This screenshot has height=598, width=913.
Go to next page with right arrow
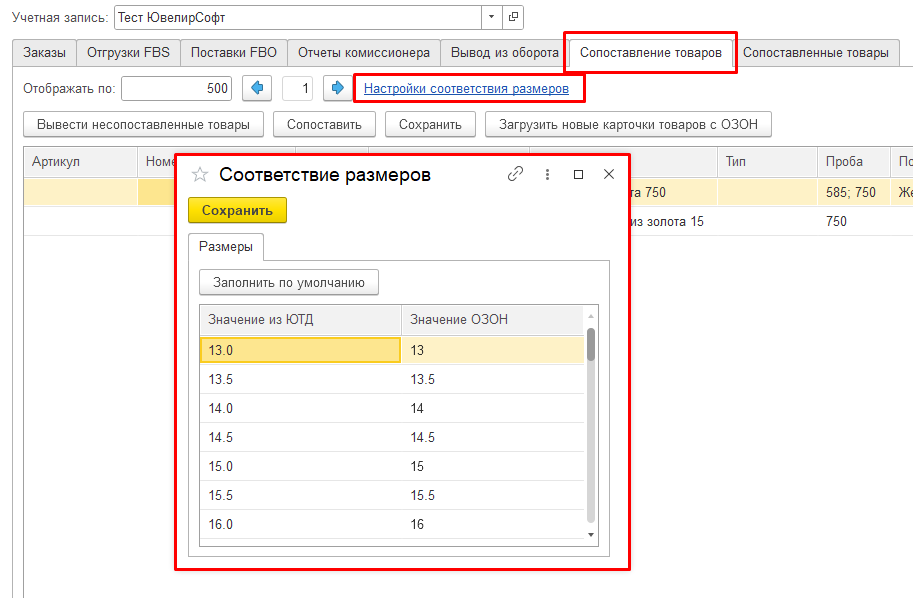(338, 89)
